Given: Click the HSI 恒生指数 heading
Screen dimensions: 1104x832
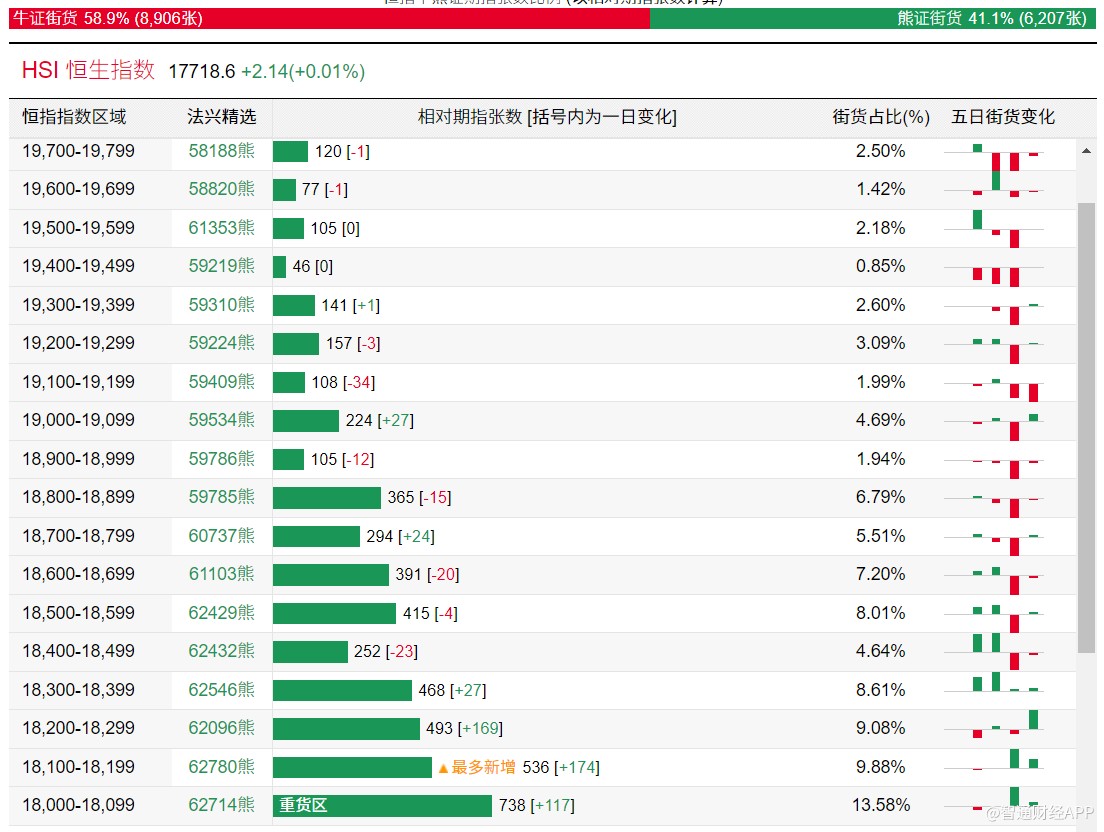Looking at the screenshot, I should point(88,70).
